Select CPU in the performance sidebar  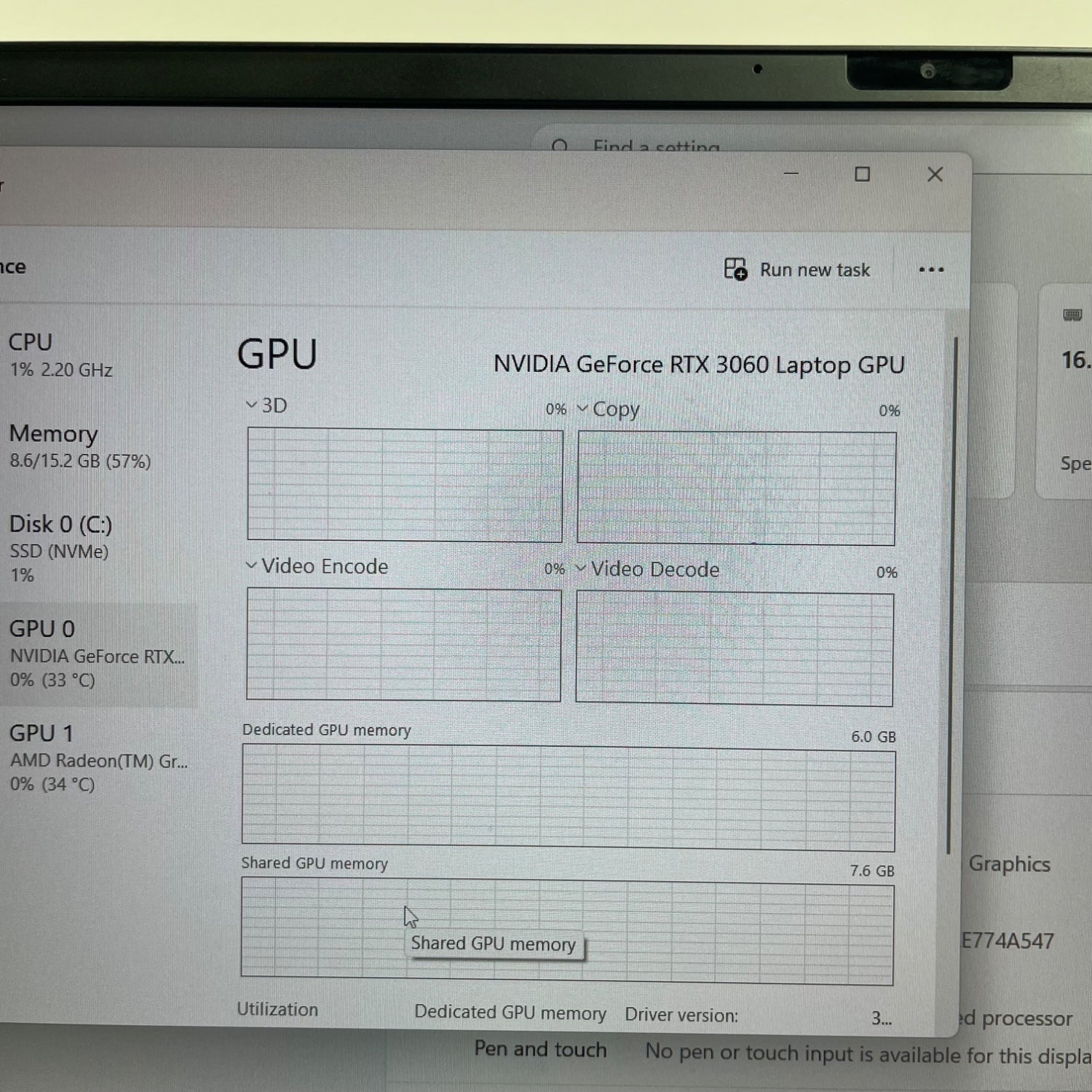62,355
